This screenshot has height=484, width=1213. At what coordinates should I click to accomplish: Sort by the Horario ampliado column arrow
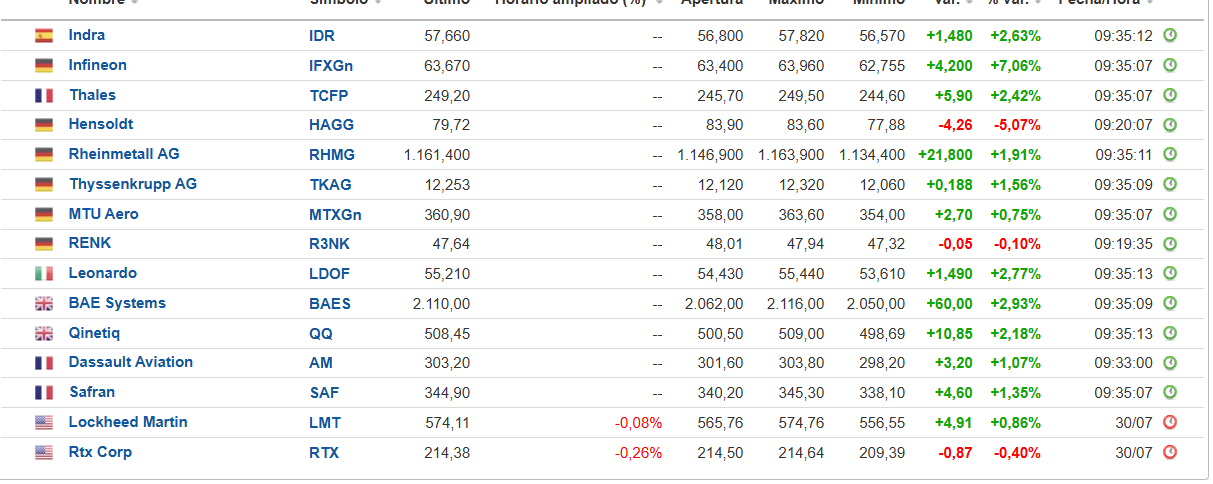pos(659,2)
